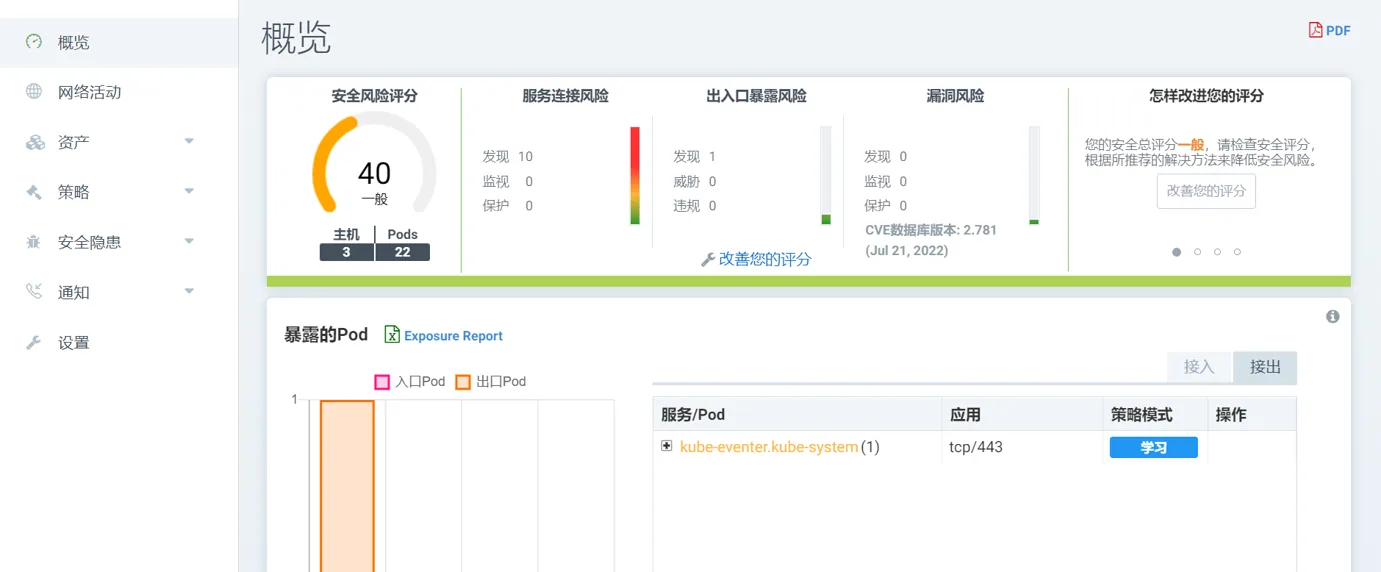Click the 出入口暴露风险 risk bar

click(x=826, y=175)
